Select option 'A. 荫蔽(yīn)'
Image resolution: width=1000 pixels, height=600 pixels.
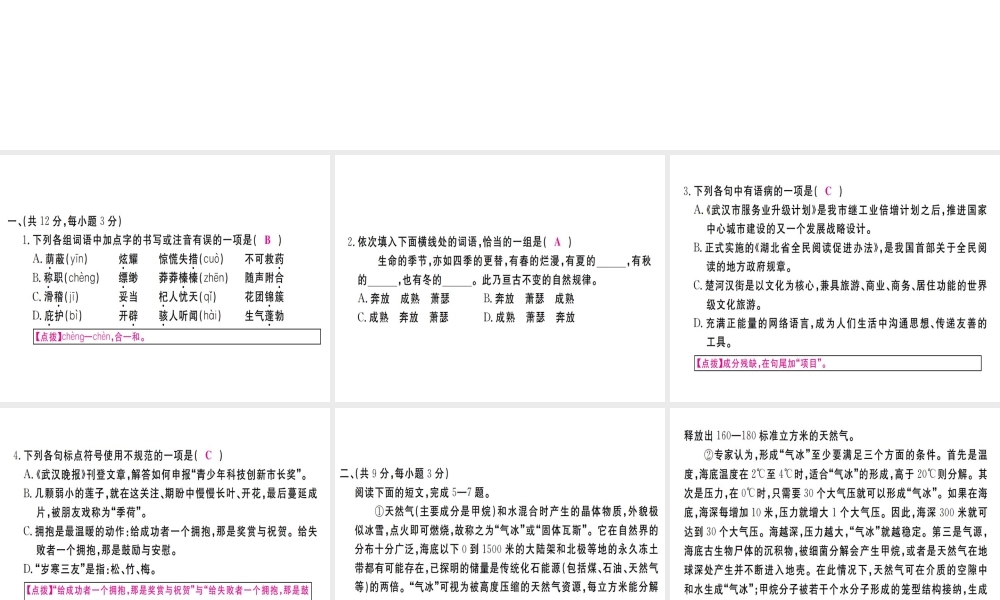(x=60, y=259)
